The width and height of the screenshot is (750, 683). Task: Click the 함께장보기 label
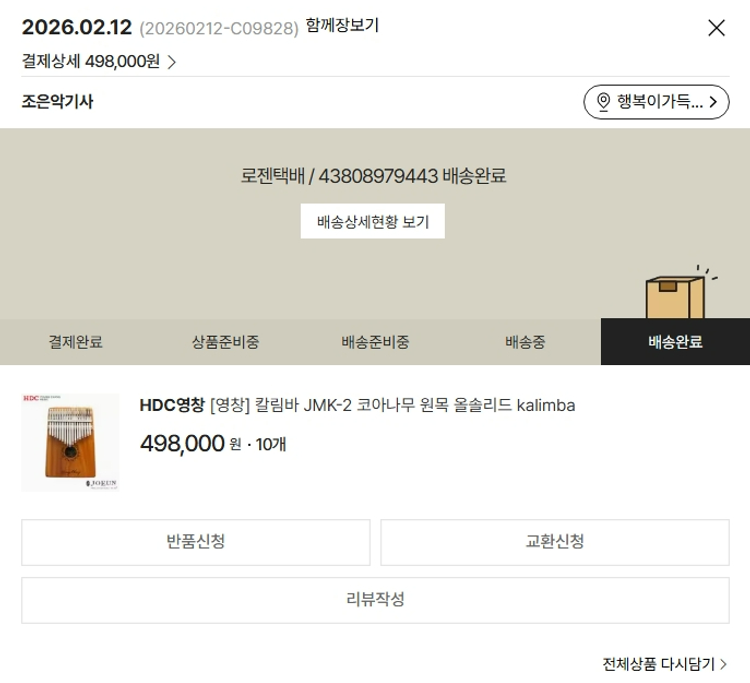click(342, 26)
